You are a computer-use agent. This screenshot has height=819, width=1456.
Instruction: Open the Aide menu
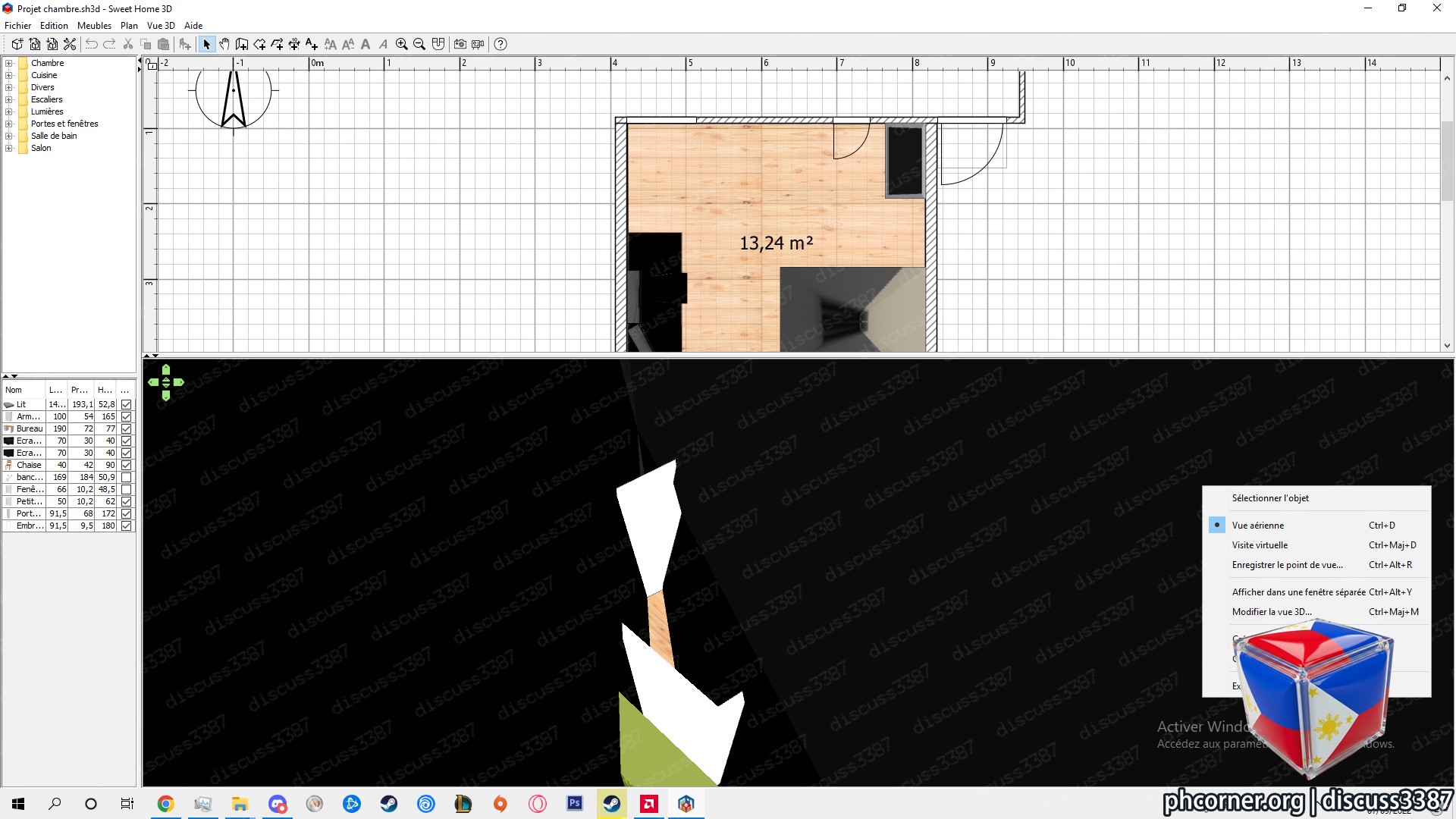click(193, 25)
